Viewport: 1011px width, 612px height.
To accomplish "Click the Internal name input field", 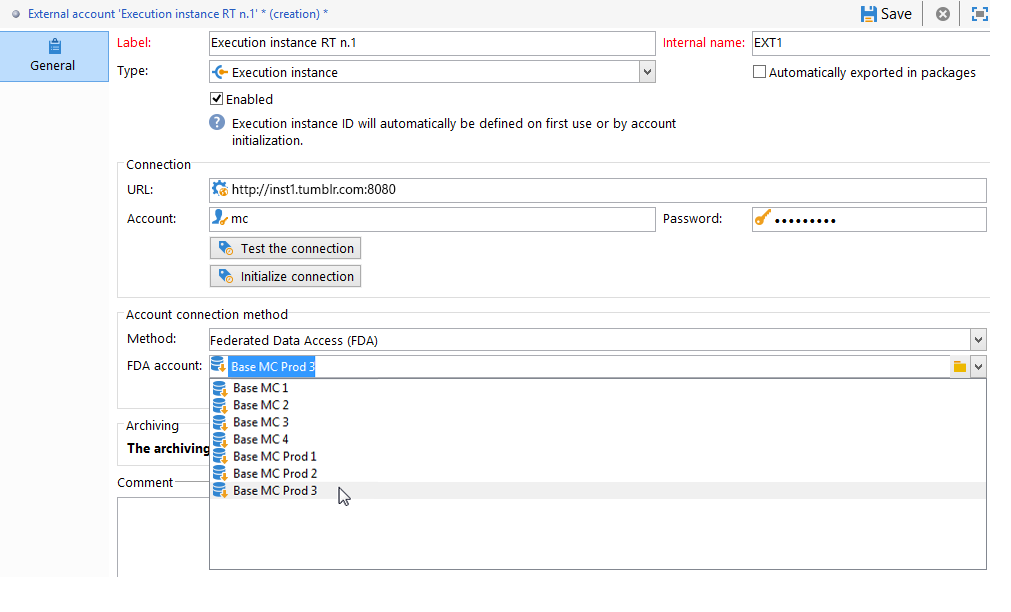I will (x=870, y=43).
